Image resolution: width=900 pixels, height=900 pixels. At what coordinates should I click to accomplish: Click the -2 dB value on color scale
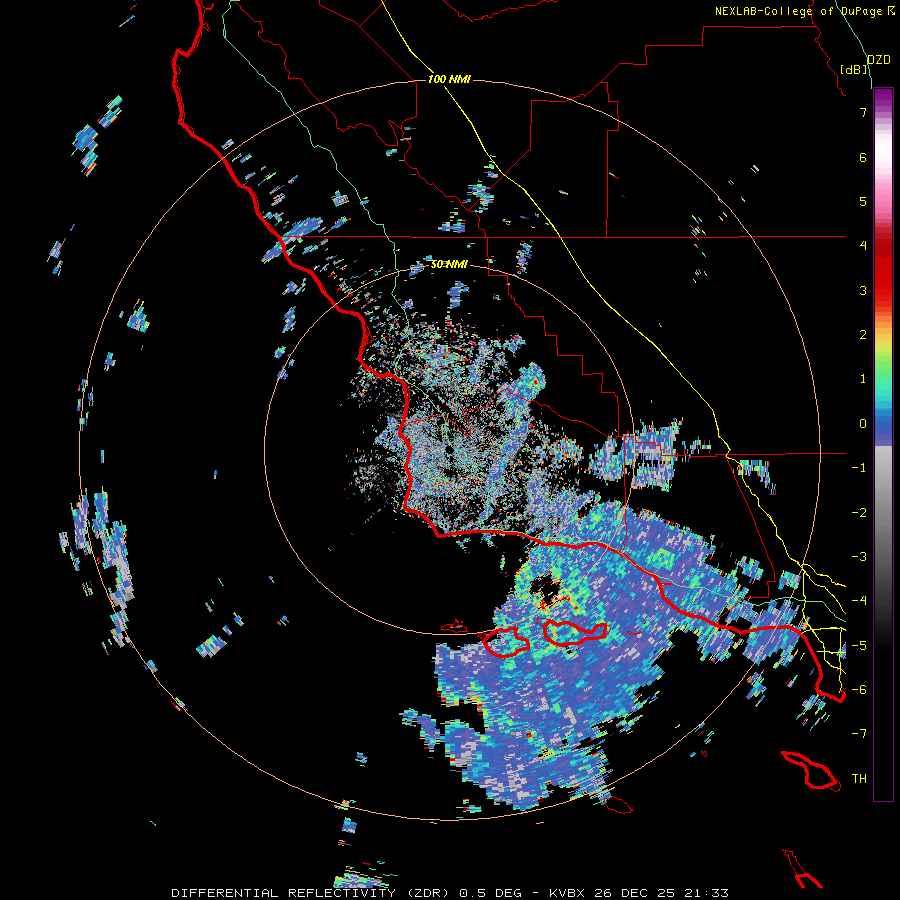tap(859, 513)
